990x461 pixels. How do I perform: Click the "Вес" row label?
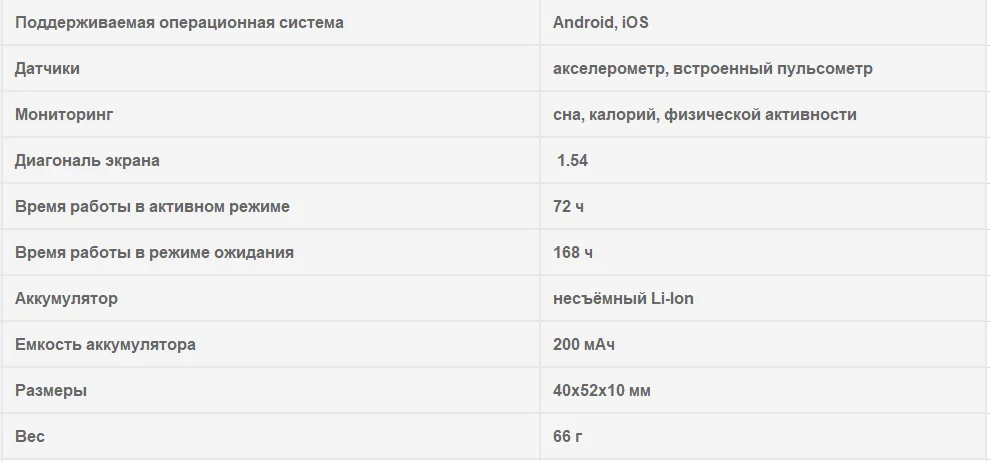(x=30, y=436)
